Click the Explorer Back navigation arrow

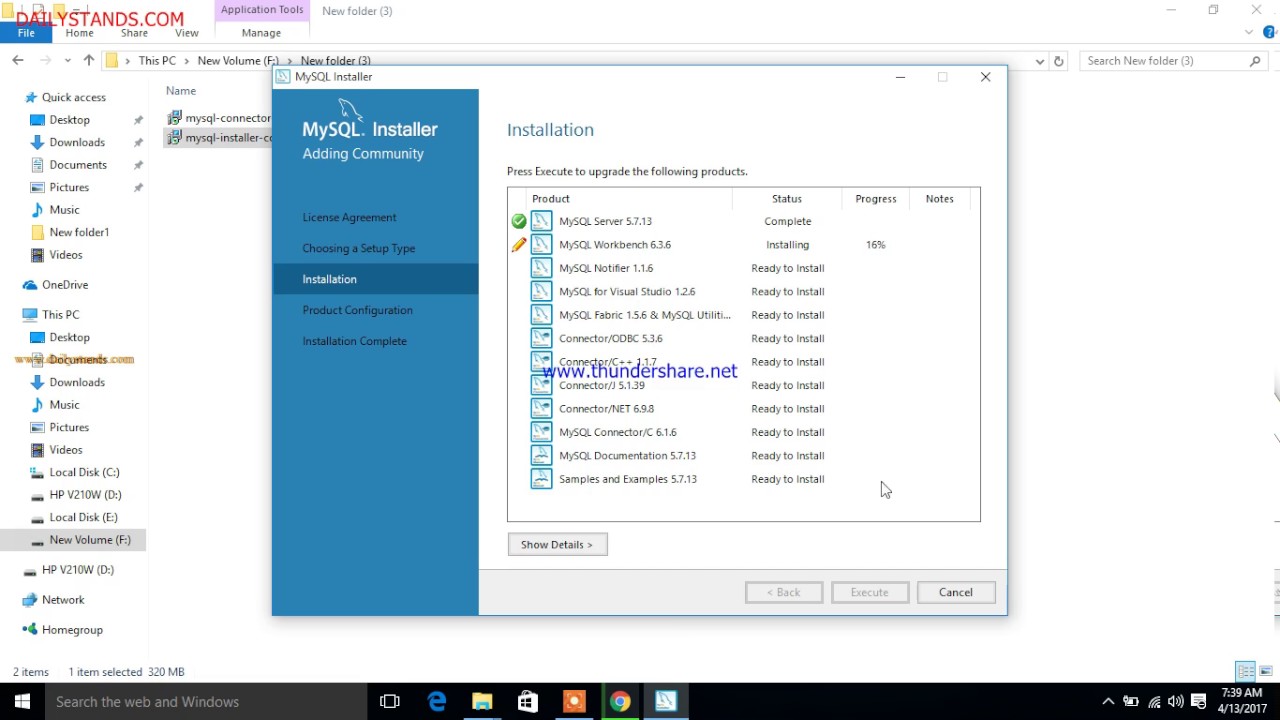18,61
